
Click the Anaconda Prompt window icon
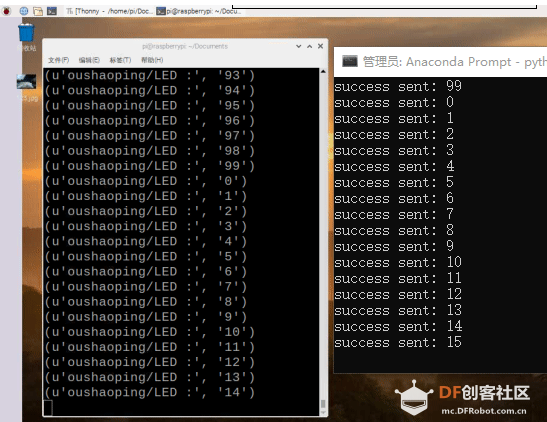point(350,61)
